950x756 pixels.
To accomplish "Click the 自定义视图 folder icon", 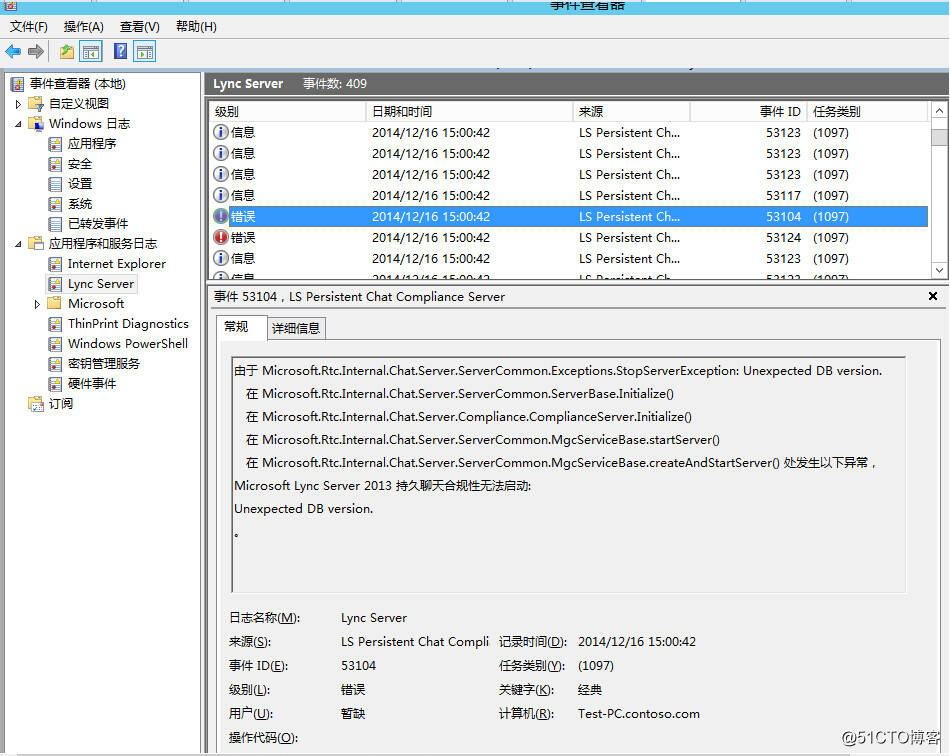I will click(x=36, y=104).
